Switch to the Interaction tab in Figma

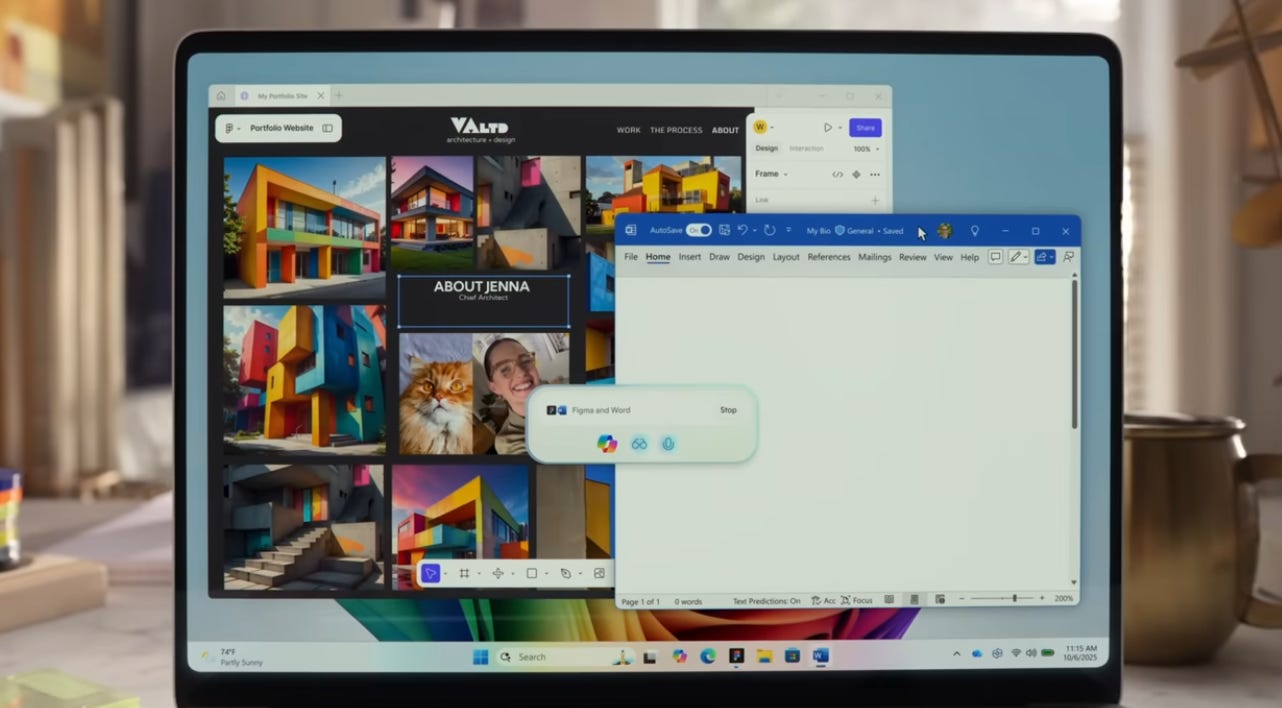pyautogui.click(x=806, y=149)
